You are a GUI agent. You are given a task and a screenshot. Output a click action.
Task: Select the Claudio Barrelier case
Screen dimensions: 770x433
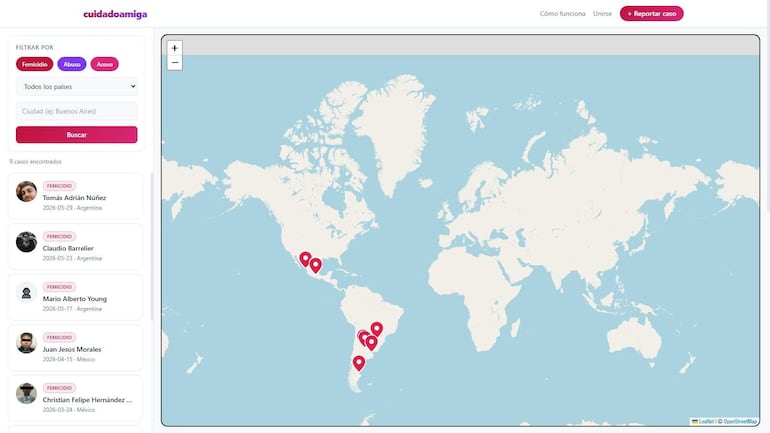pyautogui.click(x=75, y=246)
